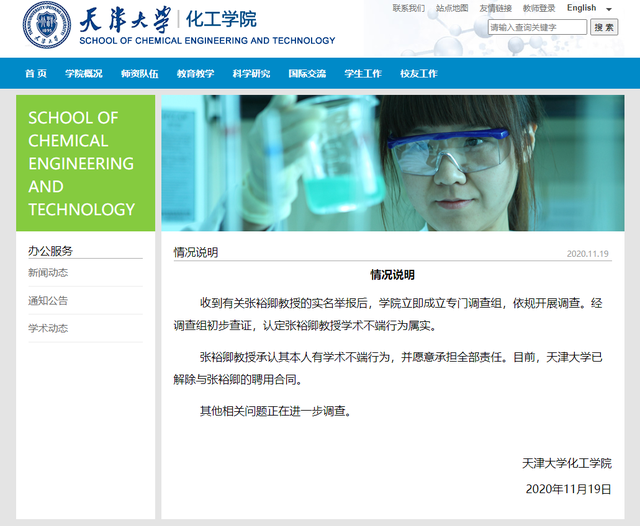Click the 搜索 search button
The width and height of the screenshot is (640, 526).
click(x=605, y=27)
